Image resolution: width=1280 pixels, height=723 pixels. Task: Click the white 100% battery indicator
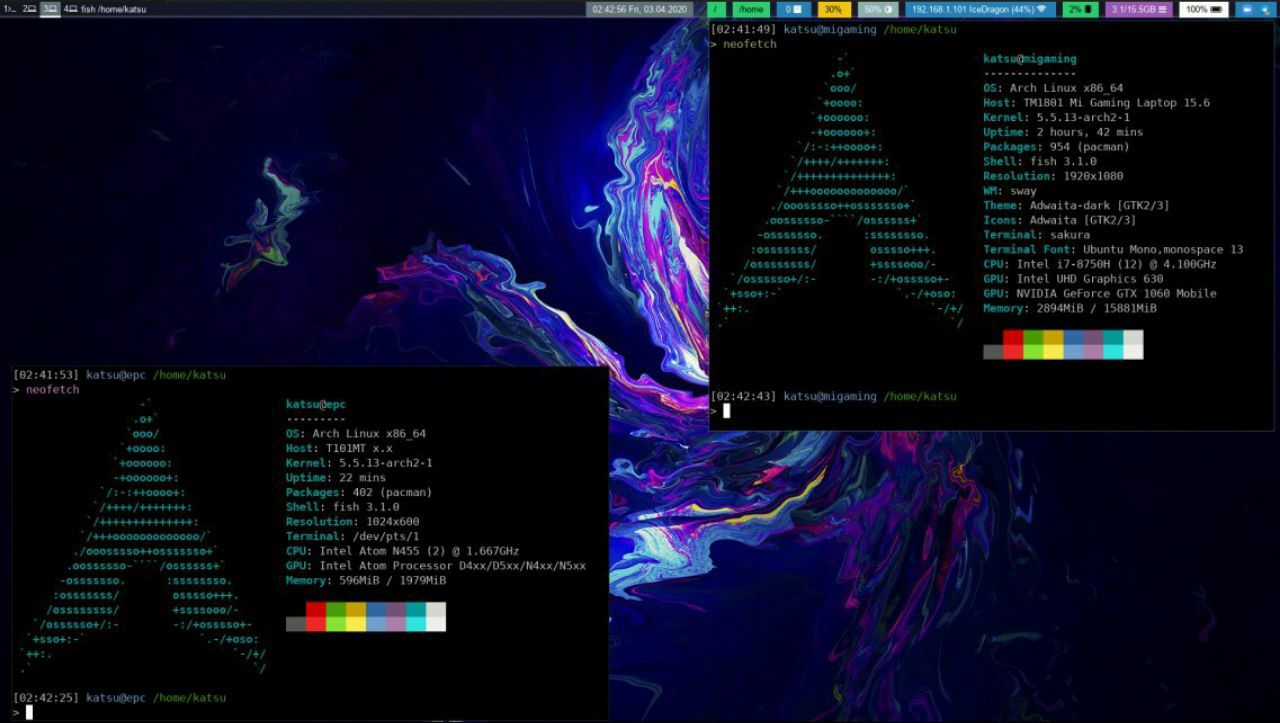(1204, 9)
